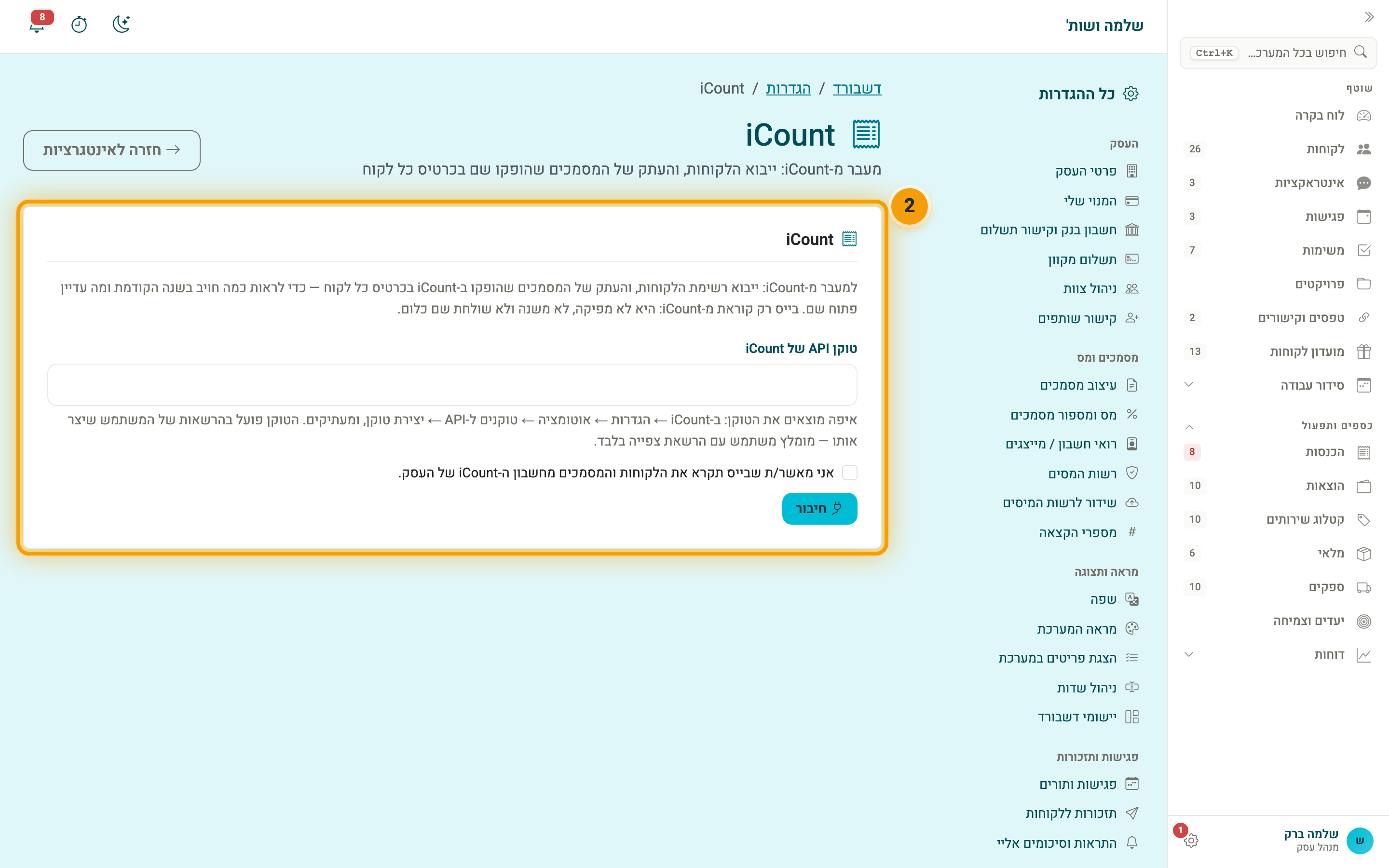
Task: Check the אני מאשר/ת consent checkbox
Action: [849, 473]
